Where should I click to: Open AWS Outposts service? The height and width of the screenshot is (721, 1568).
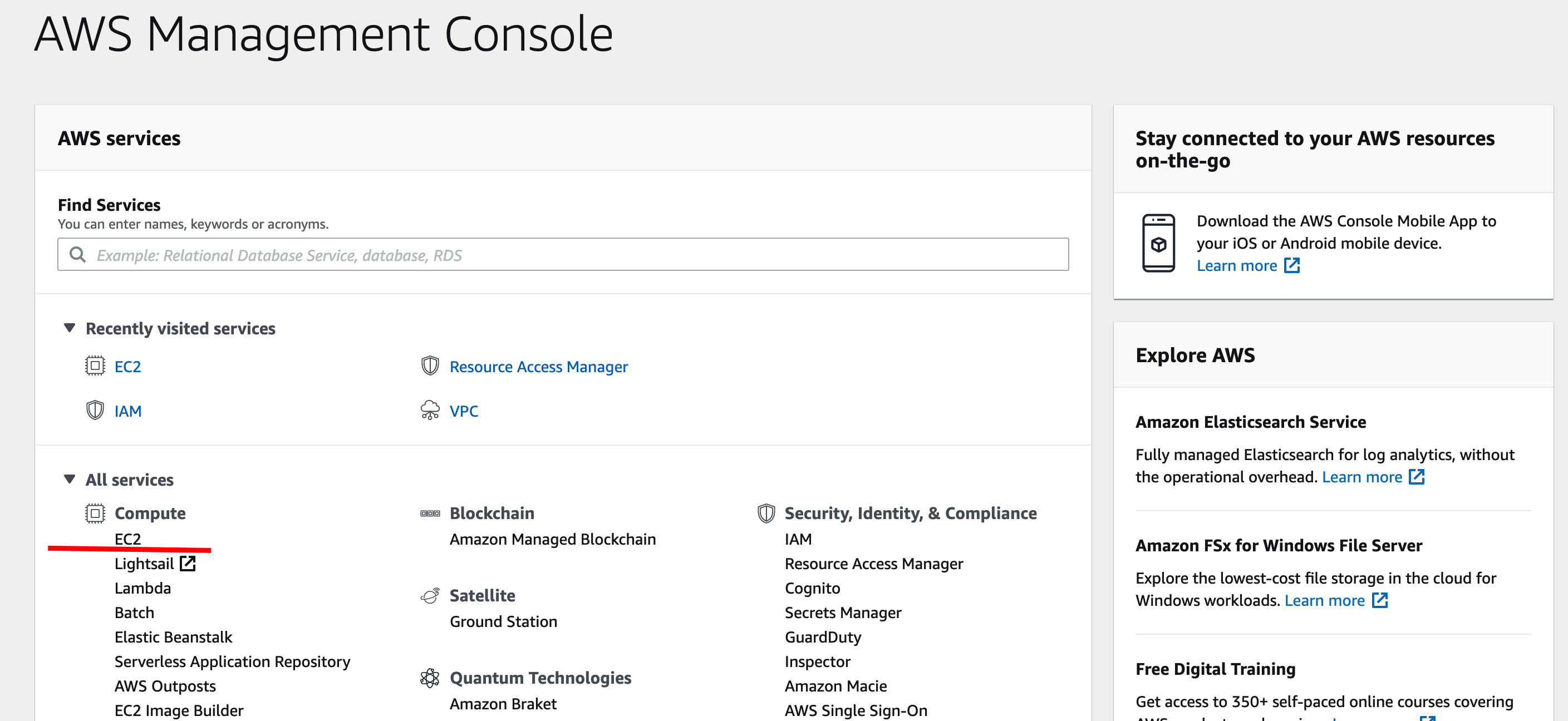[x=165, y=686]
